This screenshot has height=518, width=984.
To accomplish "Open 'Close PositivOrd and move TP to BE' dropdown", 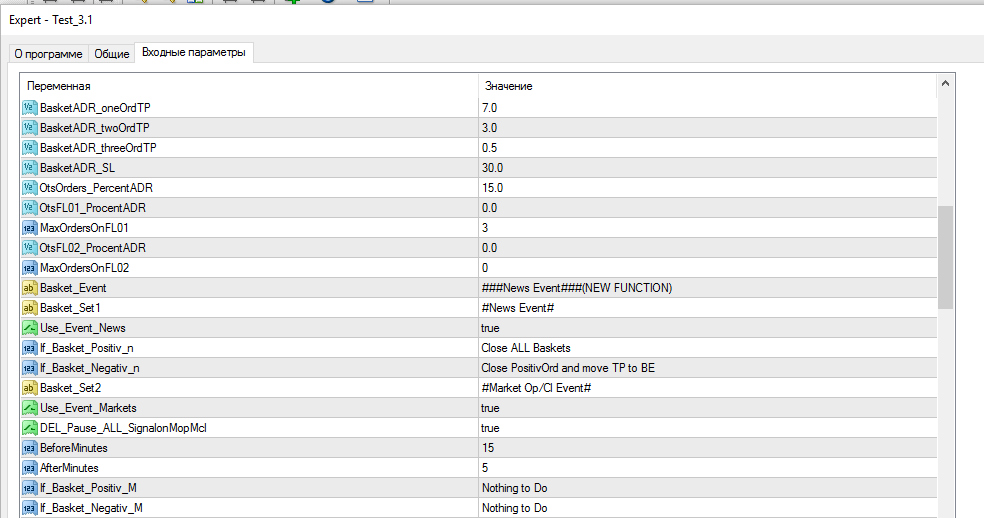I will [x=707, y=368].
